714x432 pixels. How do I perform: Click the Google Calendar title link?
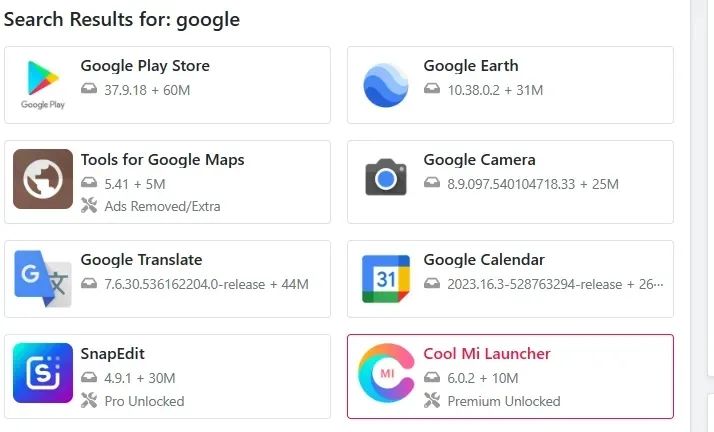click(484, 260)
